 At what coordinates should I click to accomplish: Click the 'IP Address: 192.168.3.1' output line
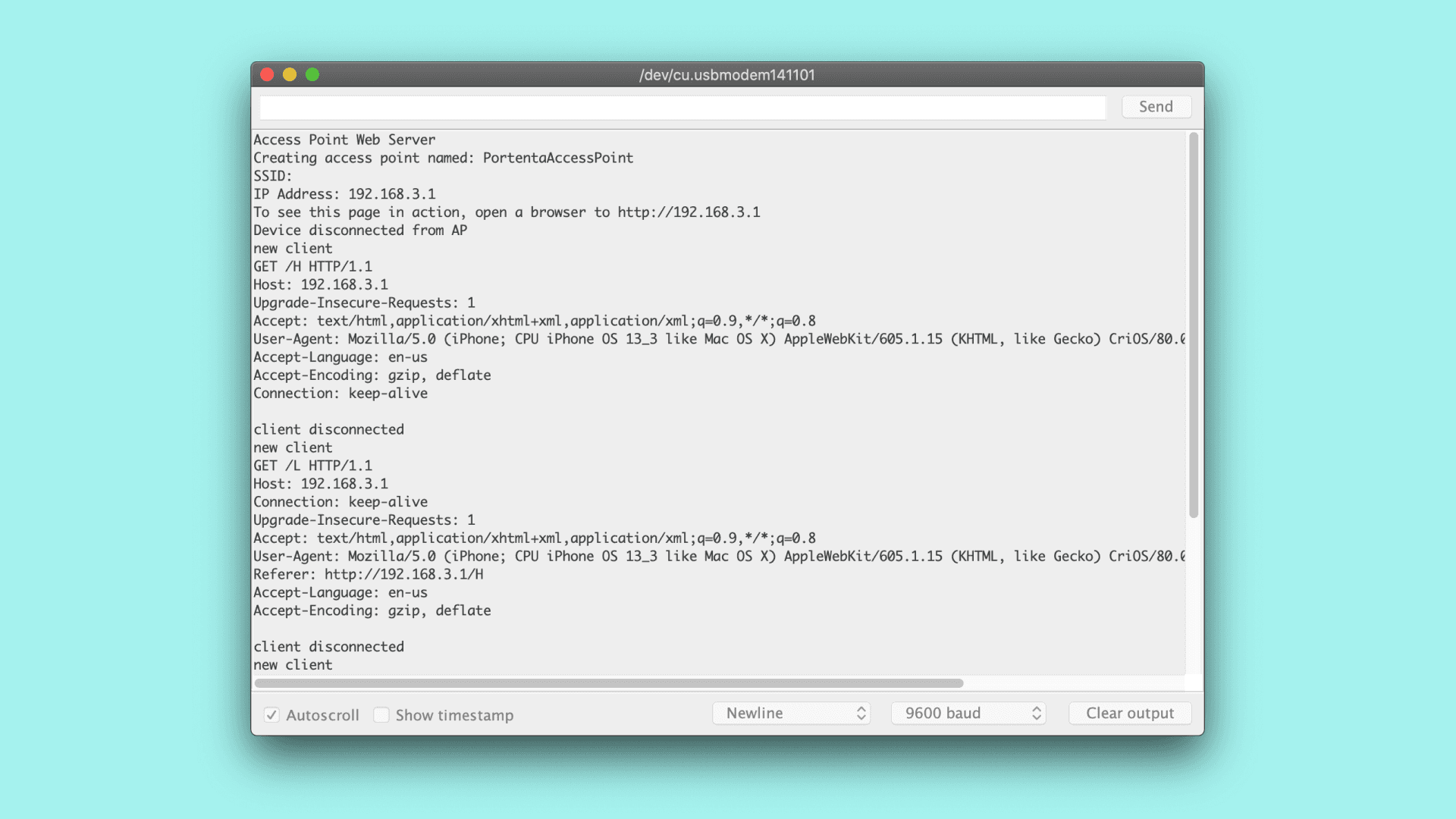coord(344,194)
